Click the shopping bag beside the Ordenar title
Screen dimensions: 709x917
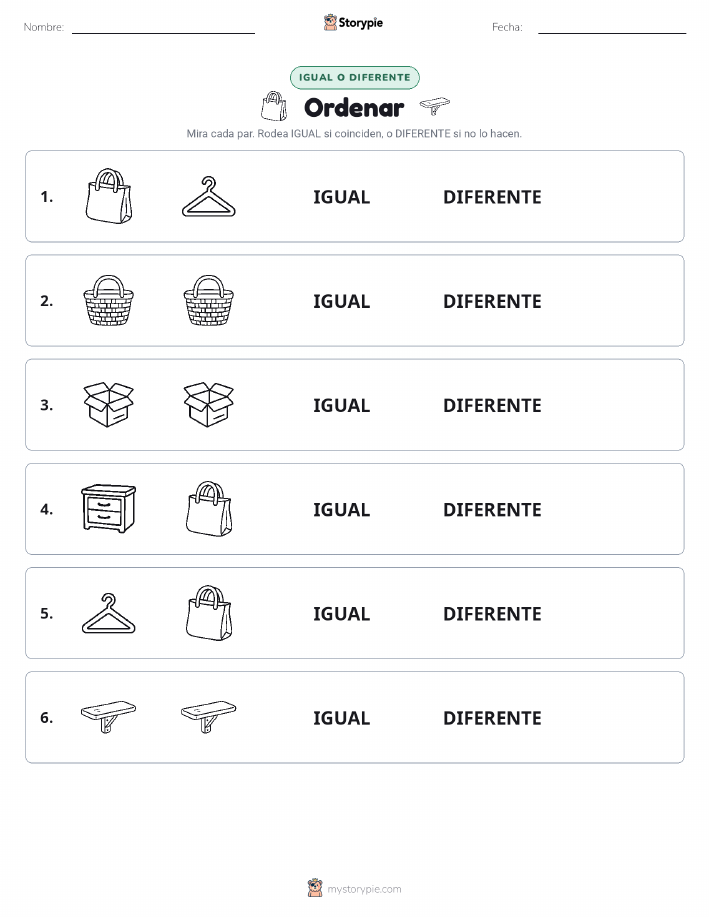click(x=274, y=106)
